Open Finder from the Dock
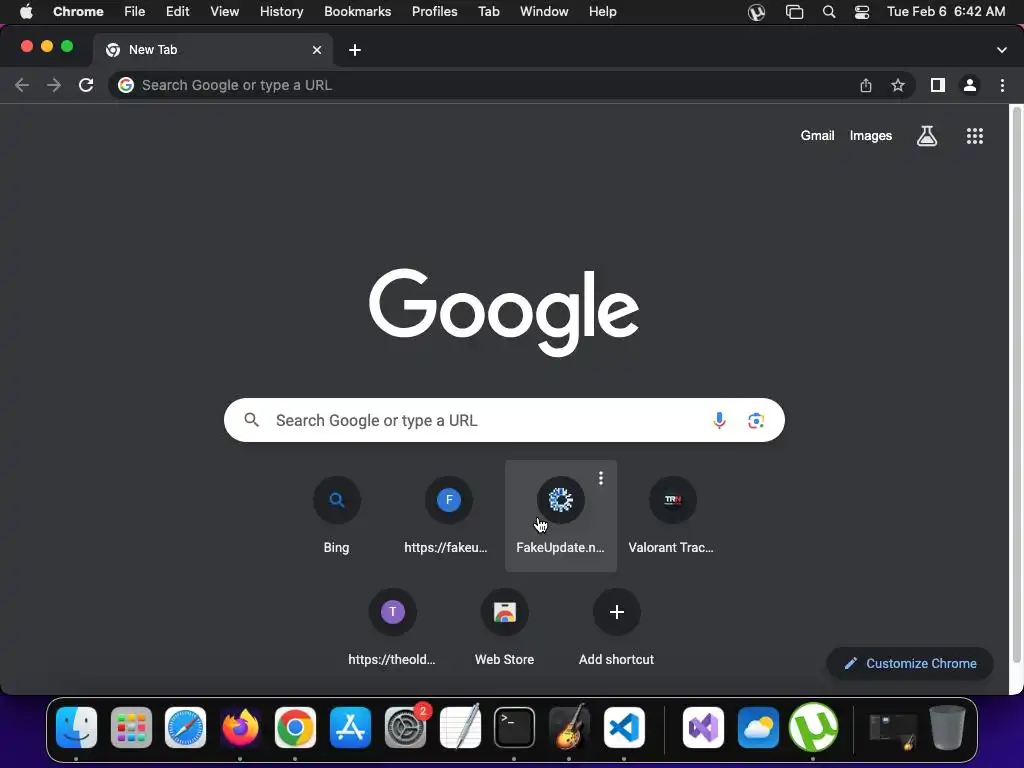This screenshot has height=768, width=1024. click(x=76, y=728)
